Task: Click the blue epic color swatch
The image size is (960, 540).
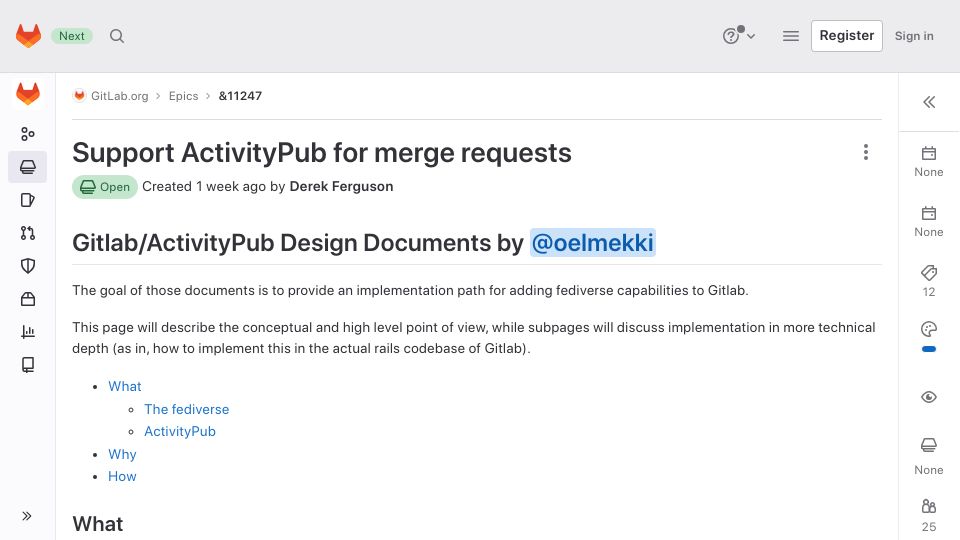Action: click(x=929, y=350)
